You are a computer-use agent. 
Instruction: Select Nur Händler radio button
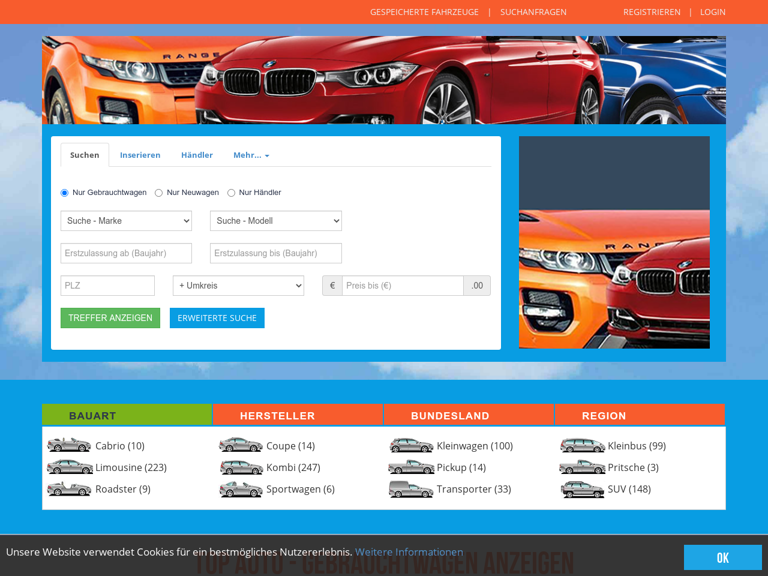click(231, 193)
